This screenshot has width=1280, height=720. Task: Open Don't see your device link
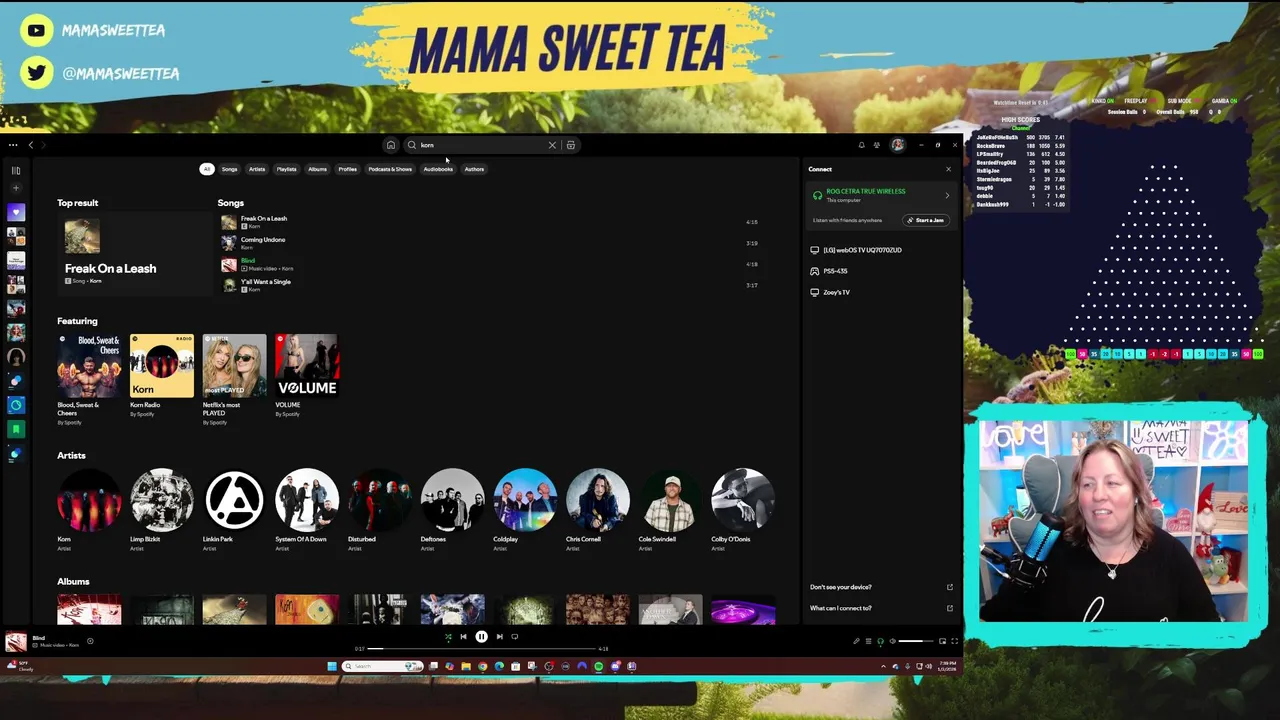point(880,587)
